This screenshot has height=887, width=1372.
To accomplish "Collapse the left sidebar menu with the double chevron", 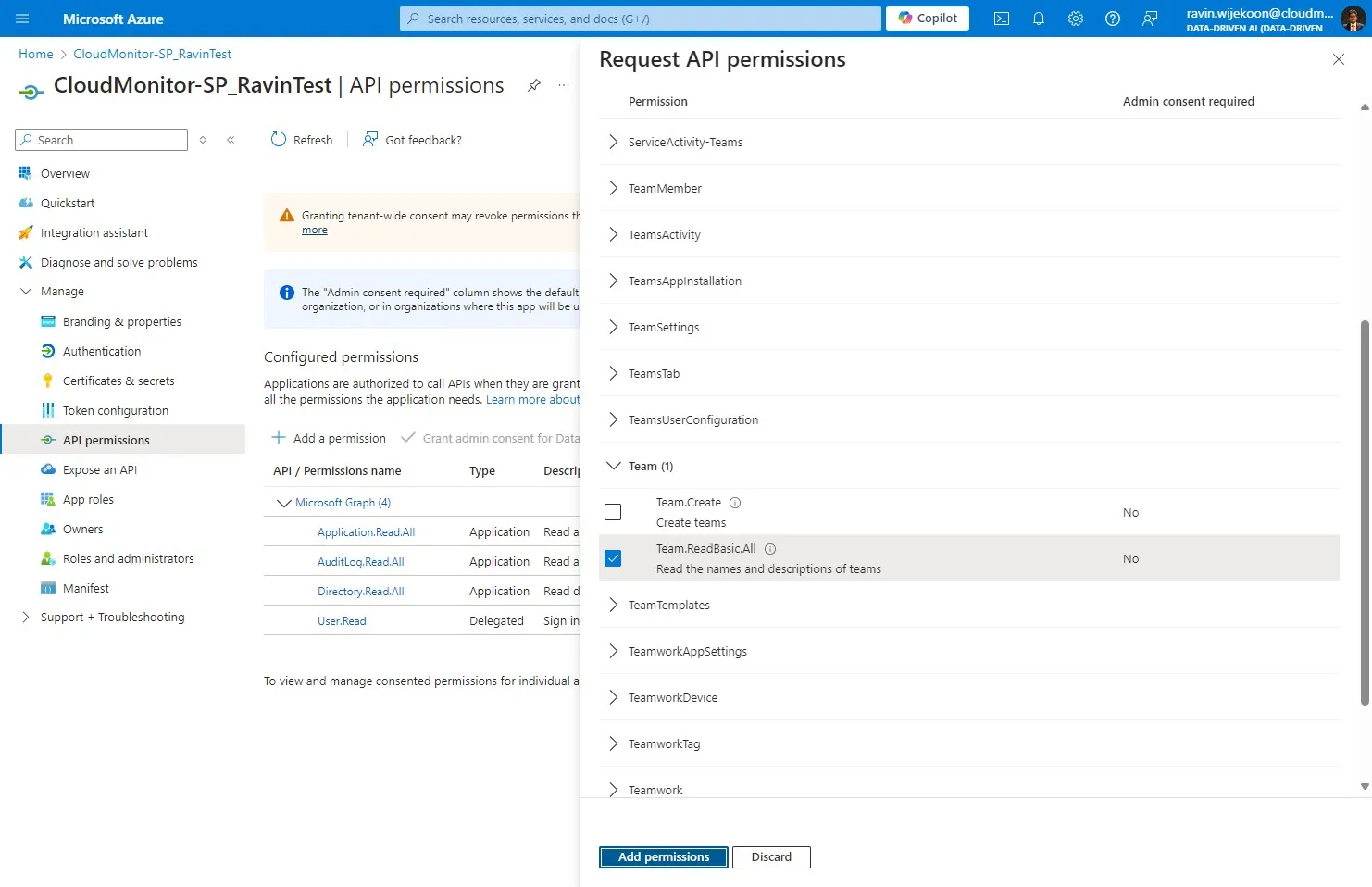I will [231, 140].
